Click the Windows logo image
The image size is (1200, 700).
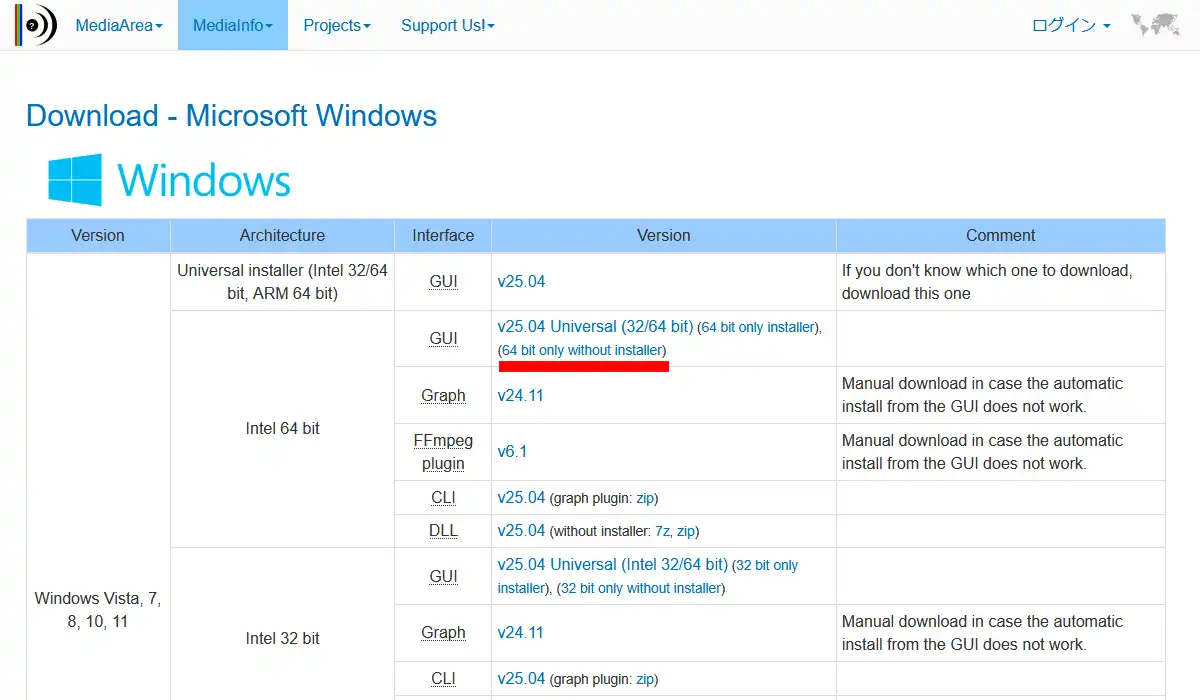click(169, 180)
